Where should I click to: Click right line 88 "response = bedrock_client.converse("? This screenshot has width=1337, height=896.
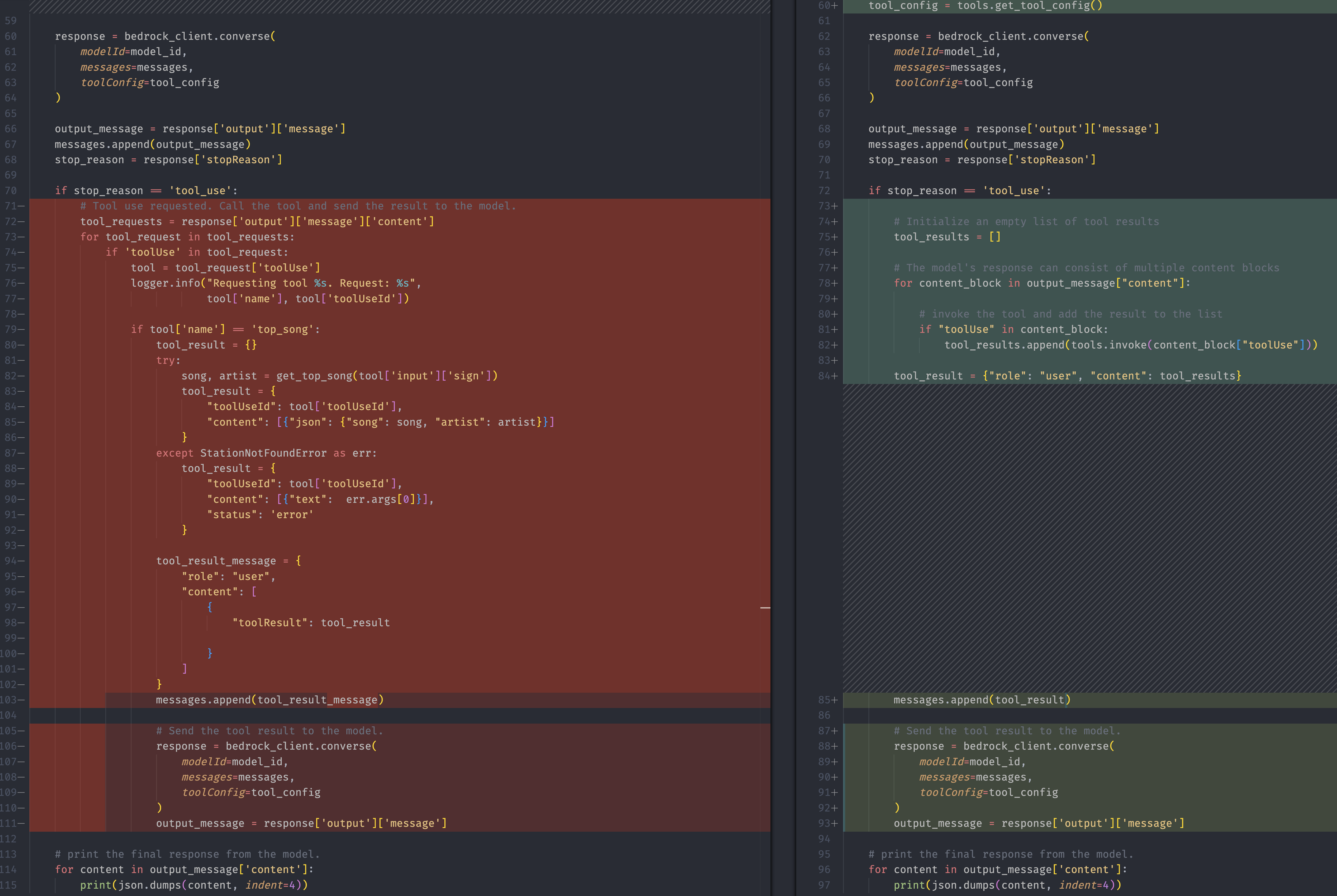click(1004, 746)
